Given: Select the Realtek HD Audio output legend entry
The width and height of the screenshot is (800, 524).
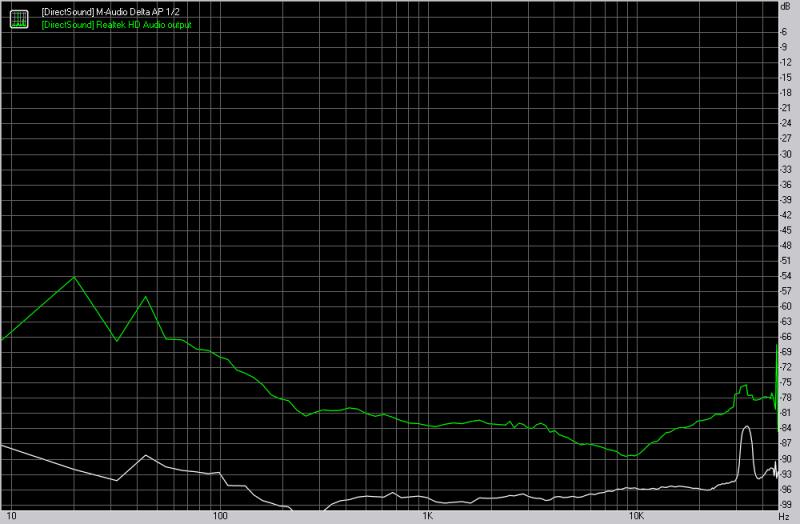Looking at the screenshot, I should click(x=116, y=23).
